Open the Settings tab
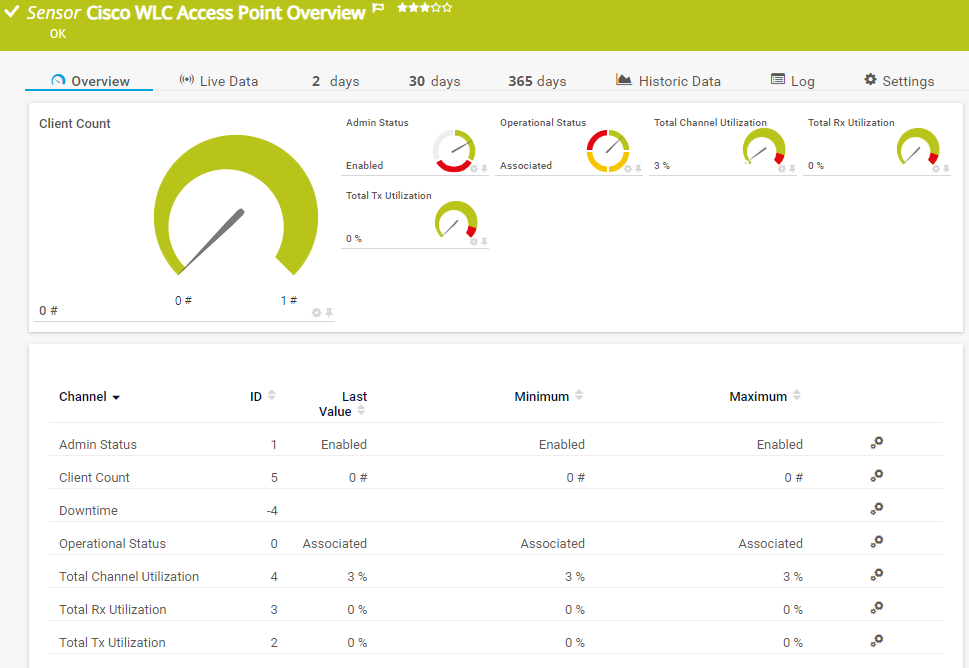 tap(899, 81)
